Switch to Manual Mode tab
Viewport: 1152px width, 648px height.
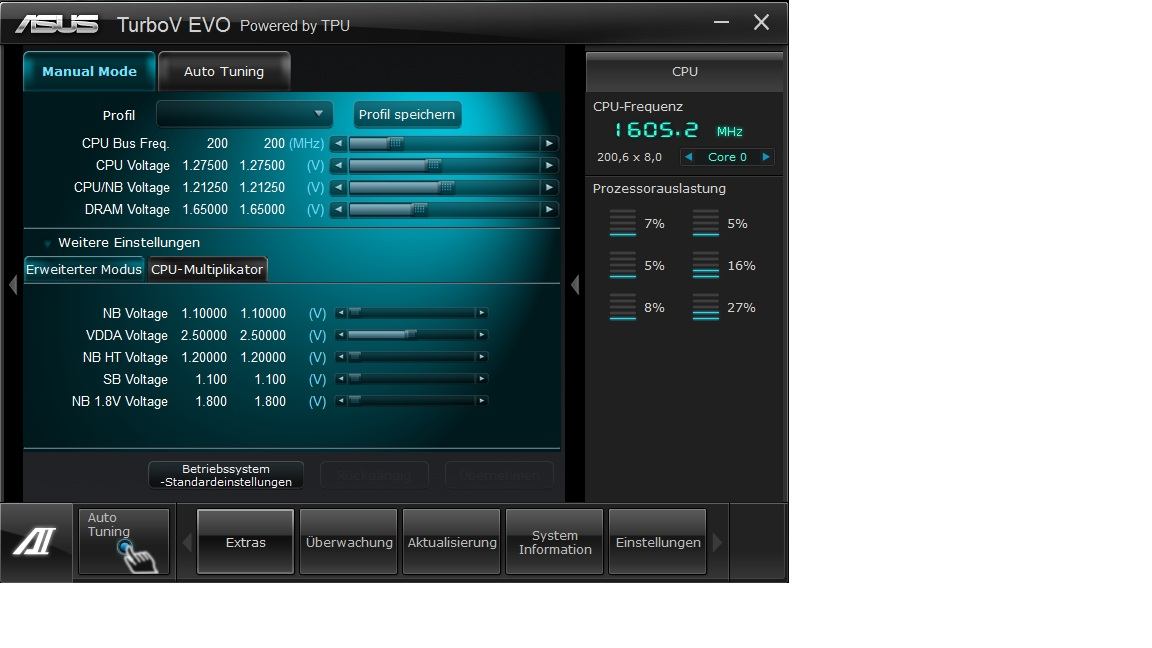pos(89,71)
